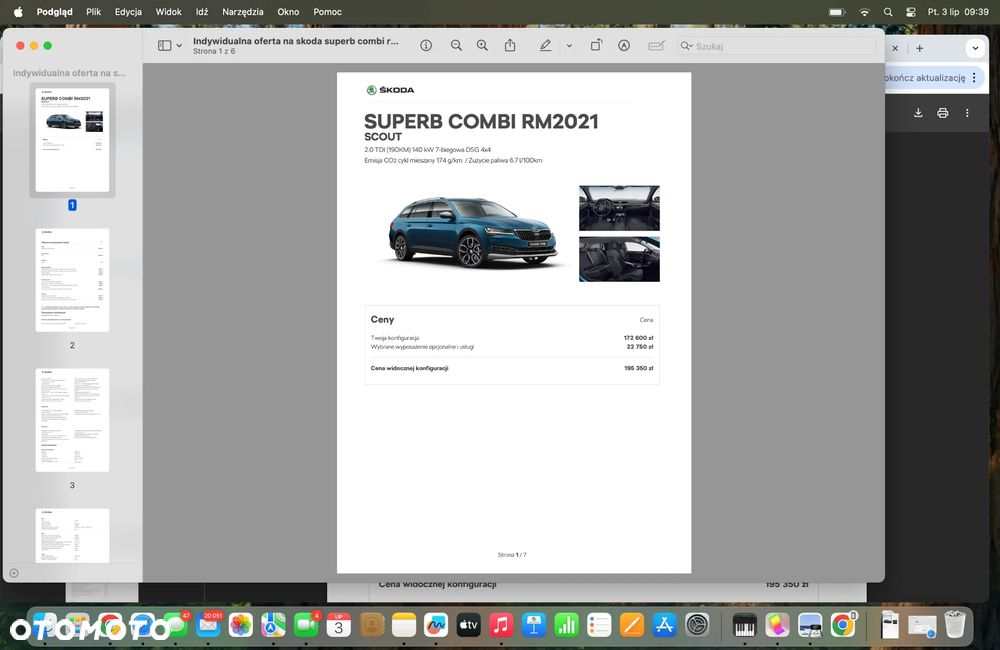
Task: Click the price 195 350 zł
Action: (638, 368)
